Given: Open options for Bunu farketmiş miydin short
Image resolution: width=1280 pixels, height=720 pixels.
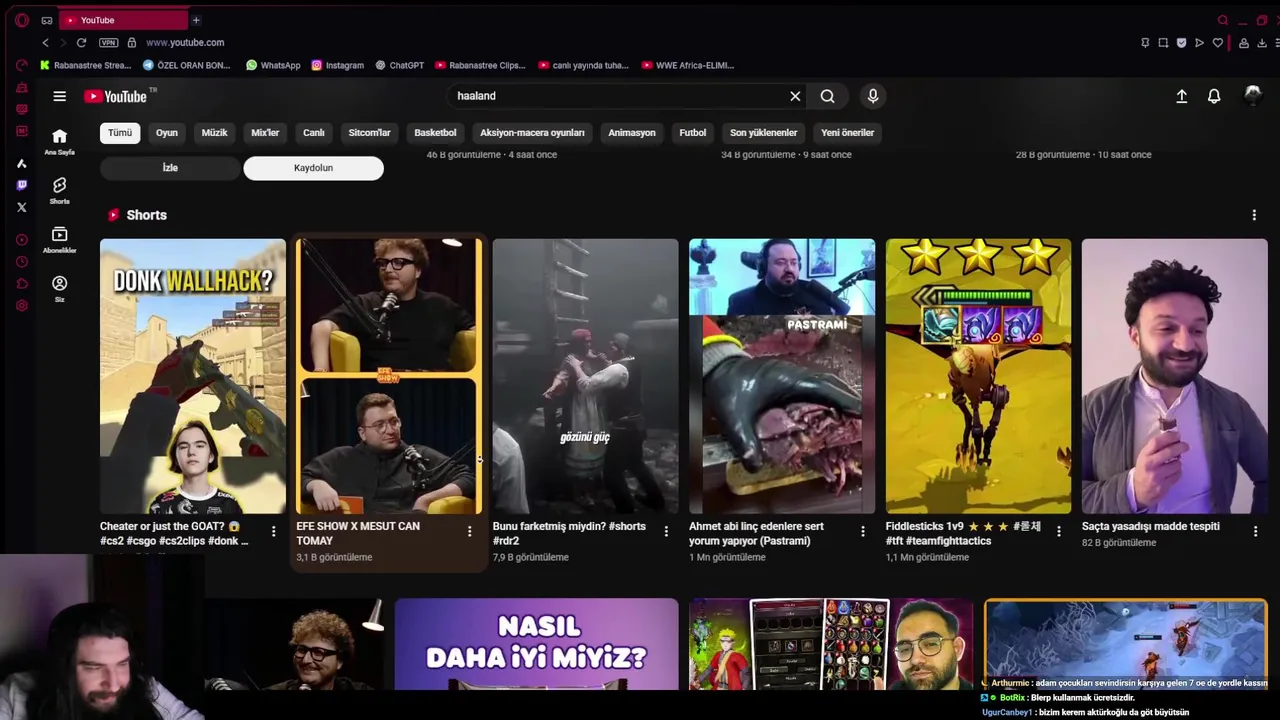Looking at the screenshot, I should click(x=666, y=532).
